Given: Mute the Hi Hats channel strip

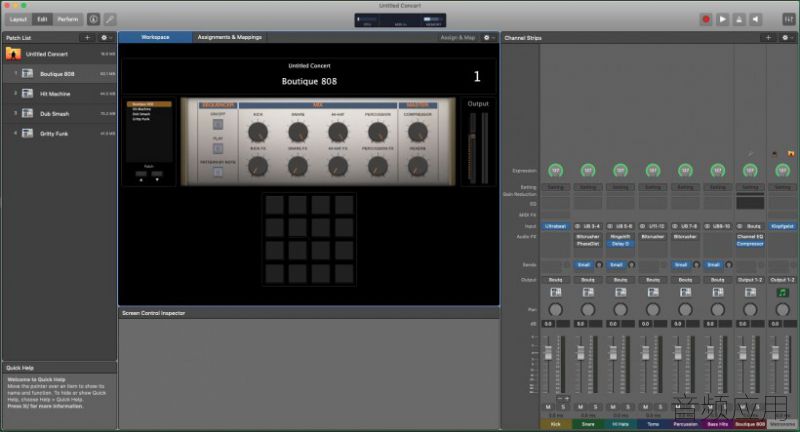Looking at the screenshot, I should (613, 407).
